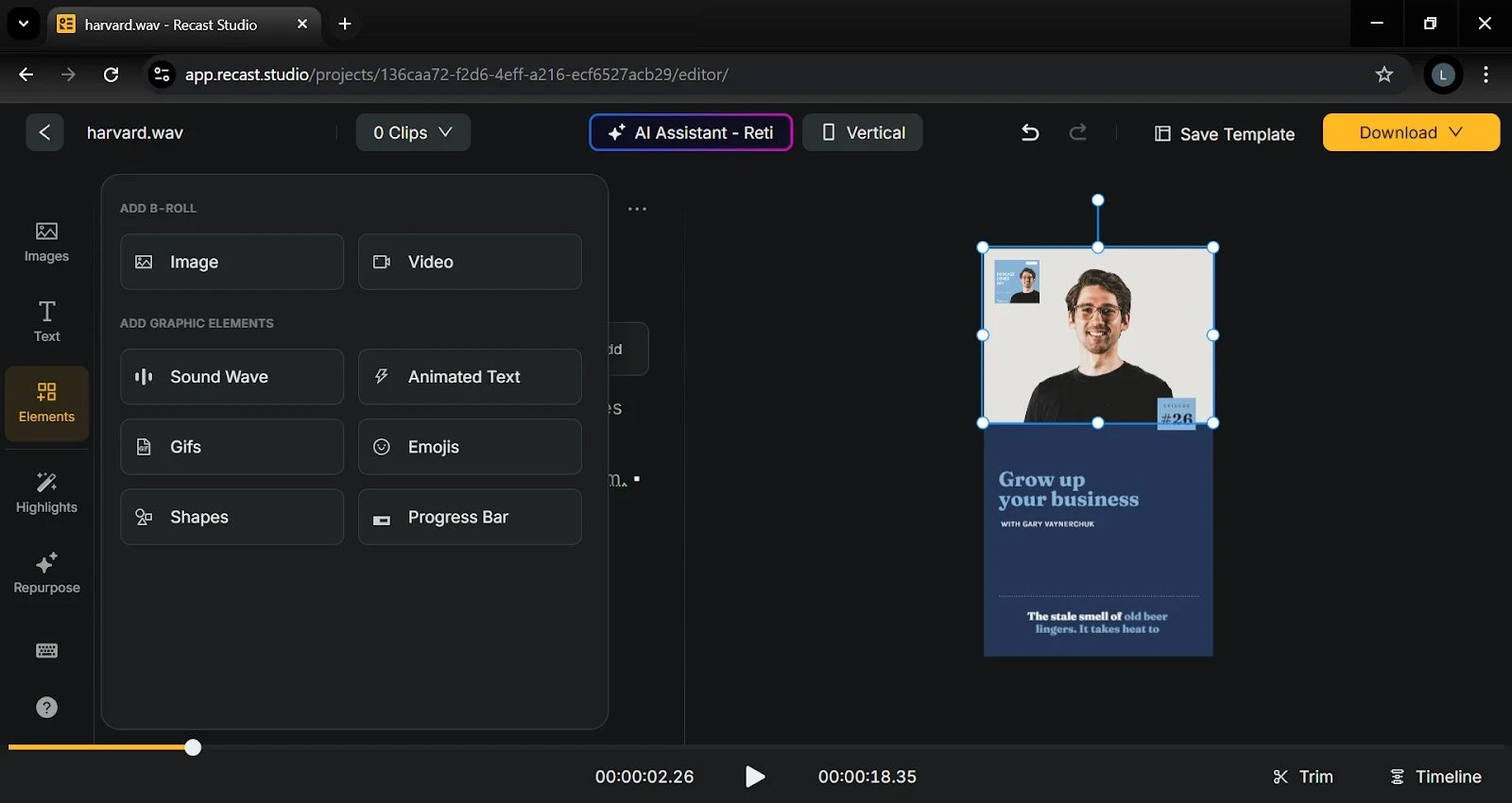This screenshot has width=1512, height=803.
Task: Click Save Template
Action: 1225,134
